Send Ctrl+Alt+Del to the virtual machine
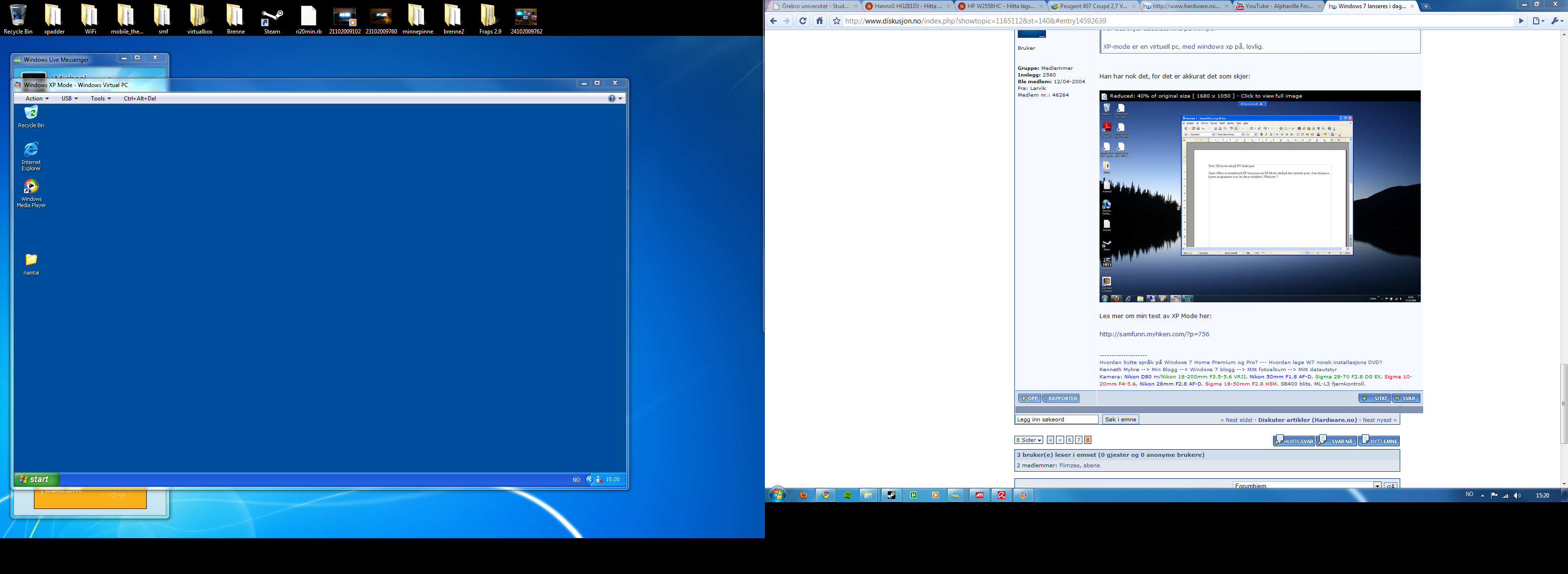 [x=140, y=98]
